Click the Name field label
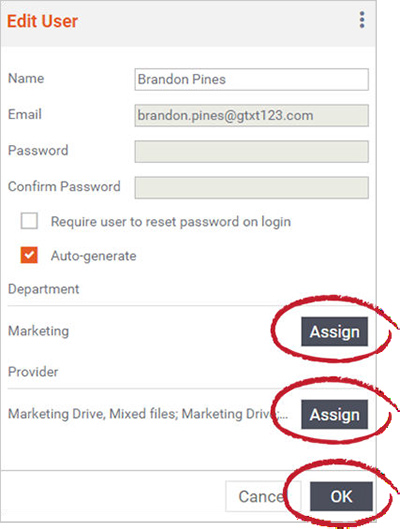 pos(26,78)
